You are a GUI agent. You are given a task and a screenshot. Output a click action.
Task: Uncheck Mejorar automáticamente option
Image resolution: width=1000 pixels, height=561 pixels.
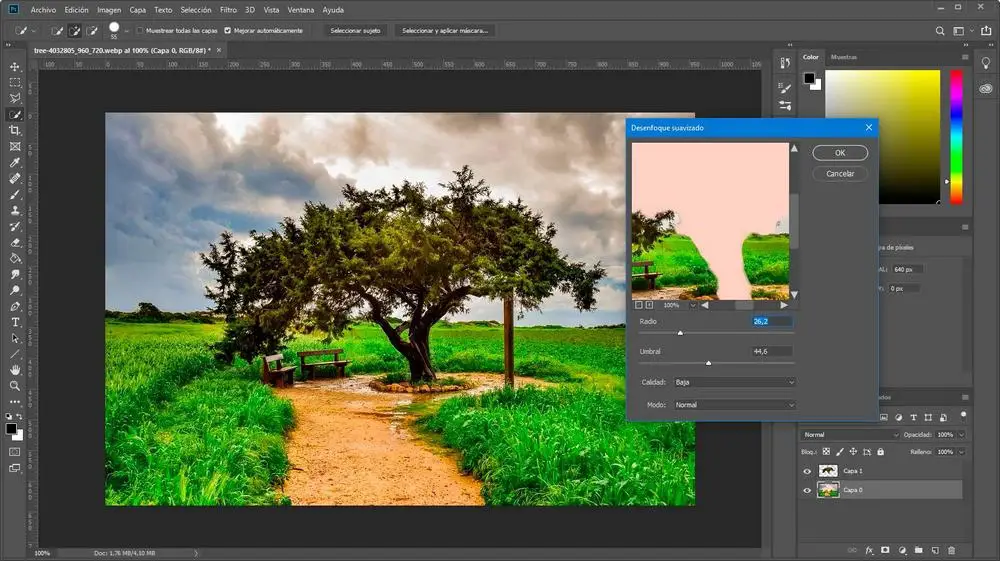coord(228,30)
